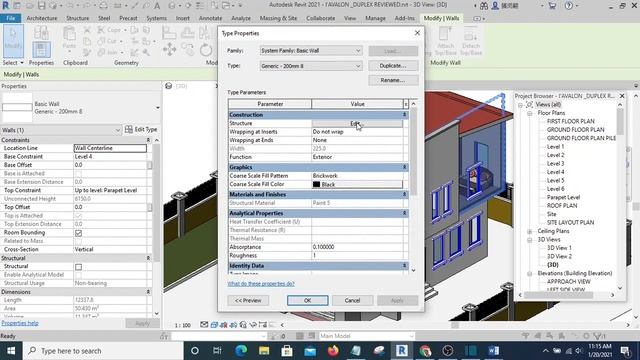Open the Basic Wall type selector dropdown
640x360 pixels.
158,108
